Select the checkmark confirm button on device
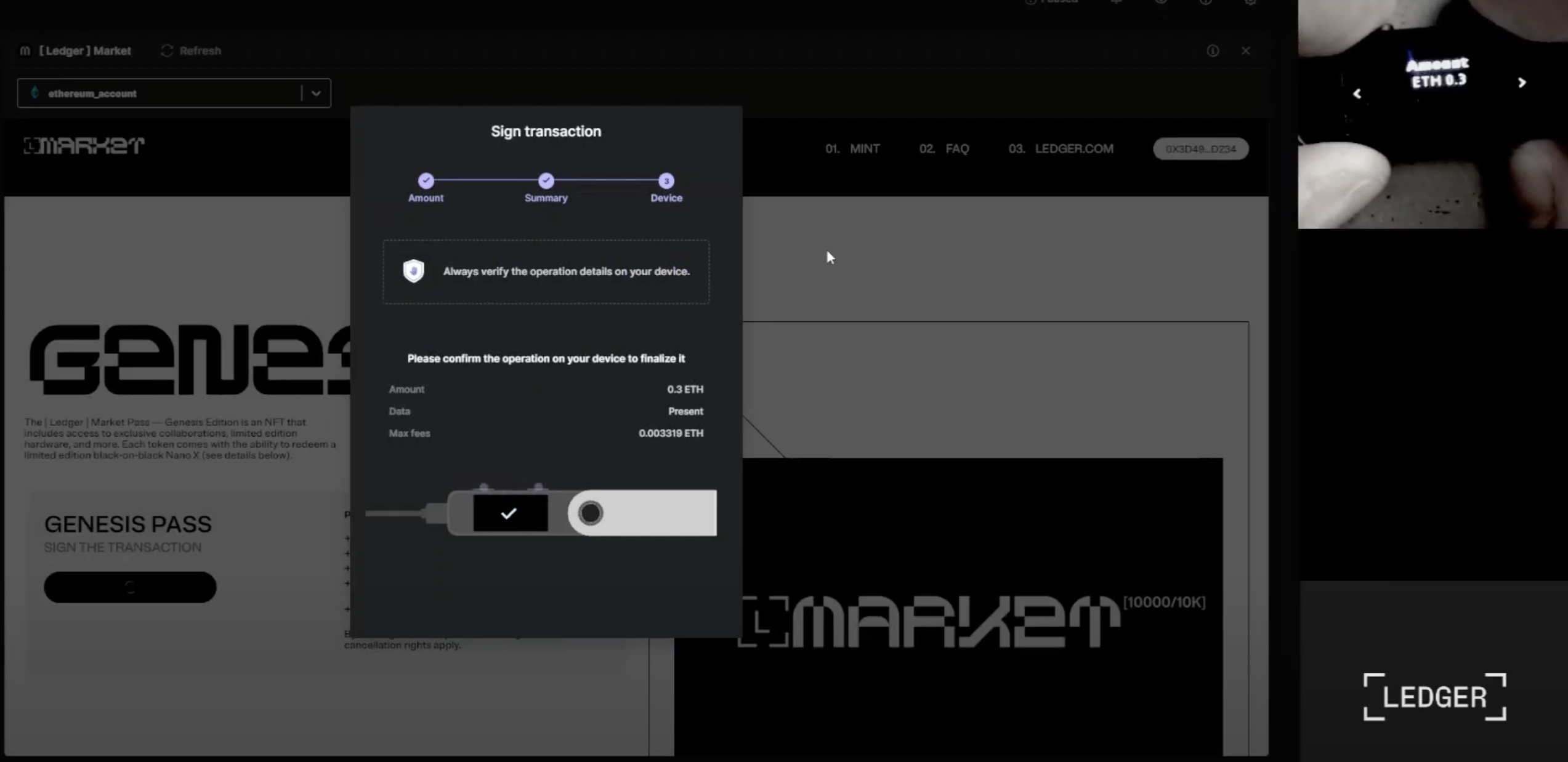Image resolution: width=1568 pixels, height=762 pixels. (508, 513)
